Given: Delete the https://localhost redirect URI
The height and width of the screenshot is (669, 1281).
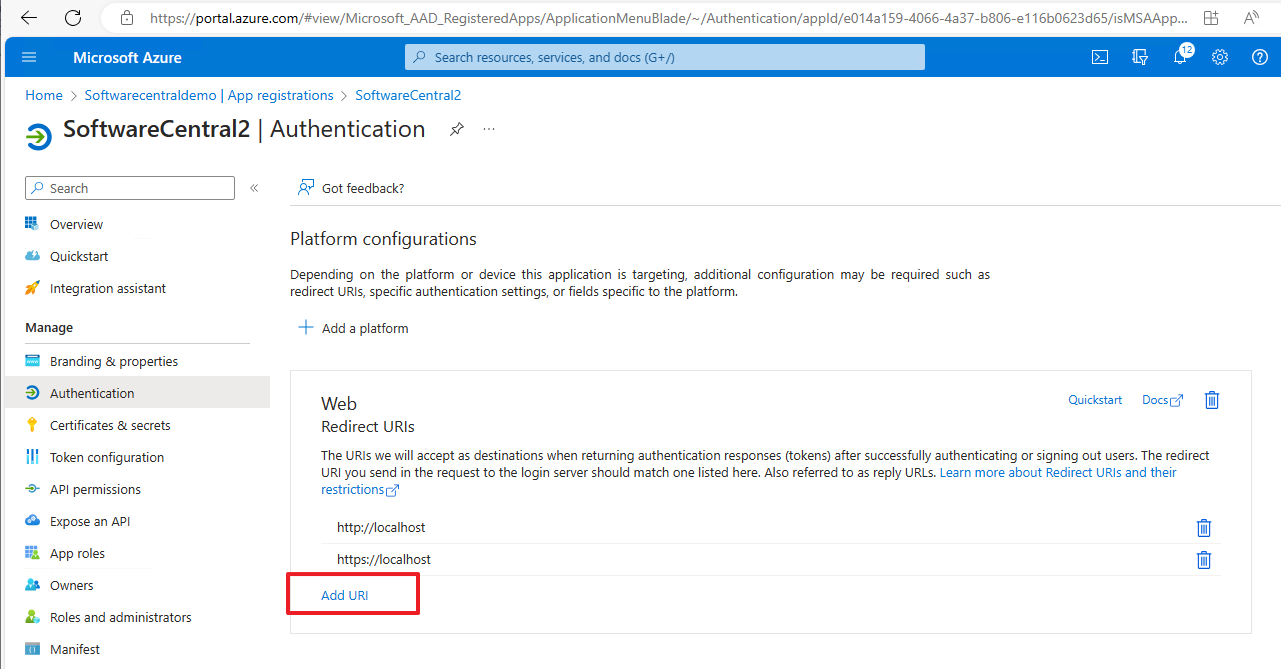Looking at the screenshot, I should click(1204, 560).
